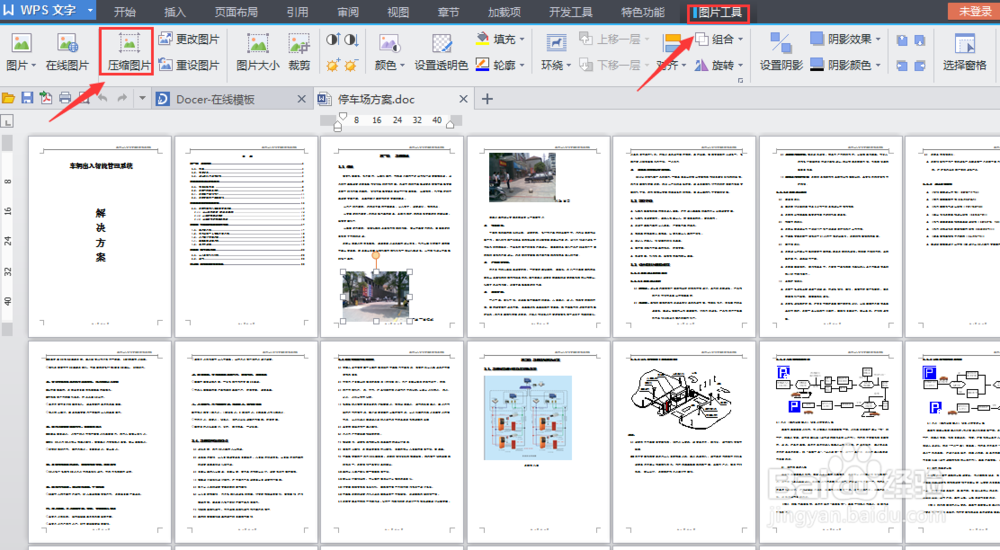Open a new document tab with plus
The height and width of the screenshot is (550, 1000).
[x=487, y=99]
